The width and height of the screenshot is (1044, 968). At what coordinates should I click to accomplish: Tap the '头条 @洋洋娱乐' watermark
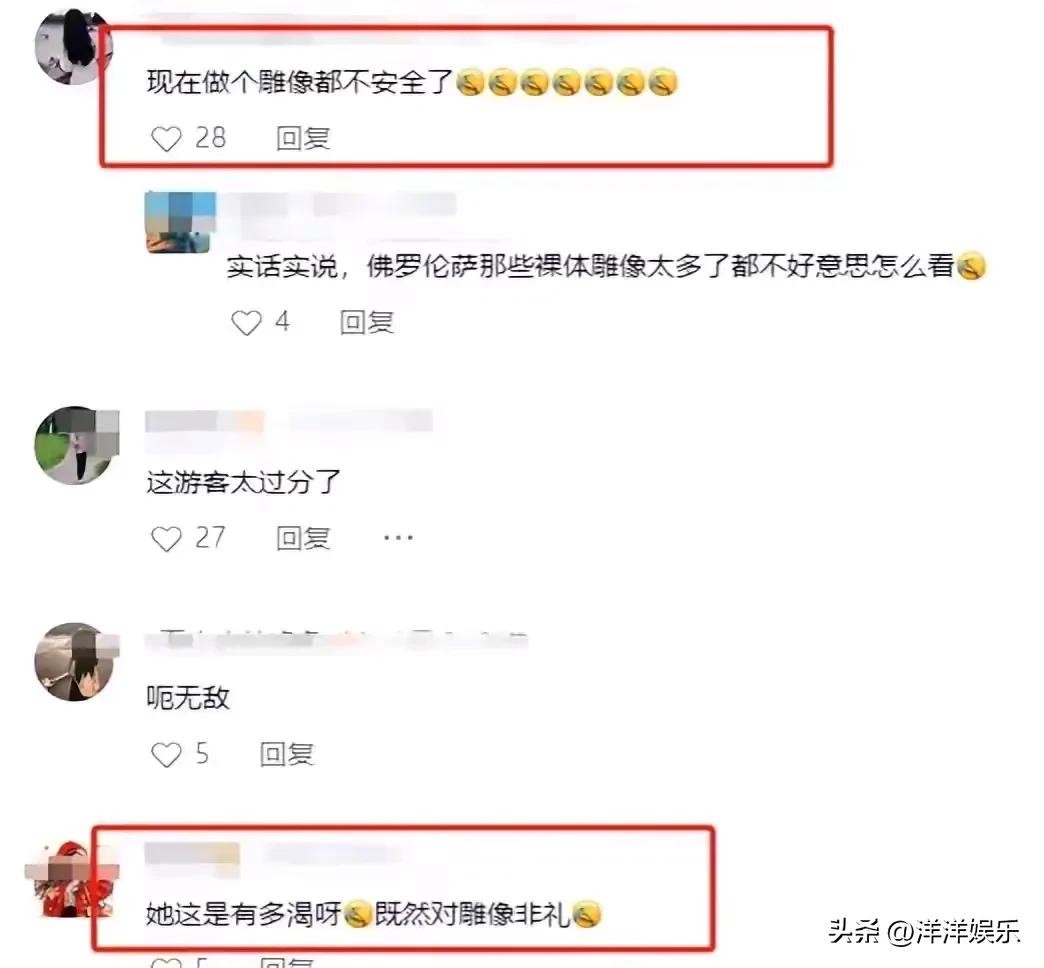point(925,931)
